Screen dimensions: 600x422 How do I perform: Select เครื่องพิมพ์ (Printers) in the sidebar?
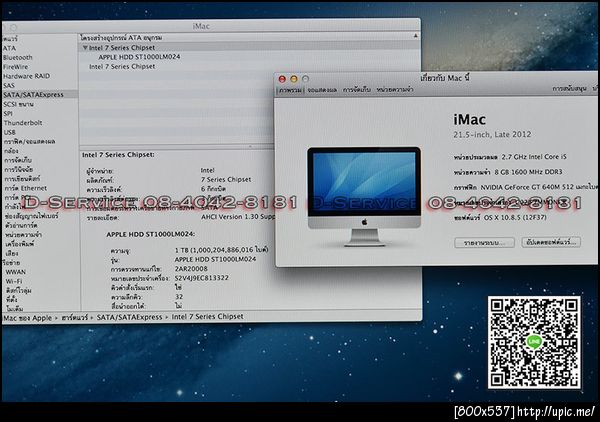(x=20, y=244)
